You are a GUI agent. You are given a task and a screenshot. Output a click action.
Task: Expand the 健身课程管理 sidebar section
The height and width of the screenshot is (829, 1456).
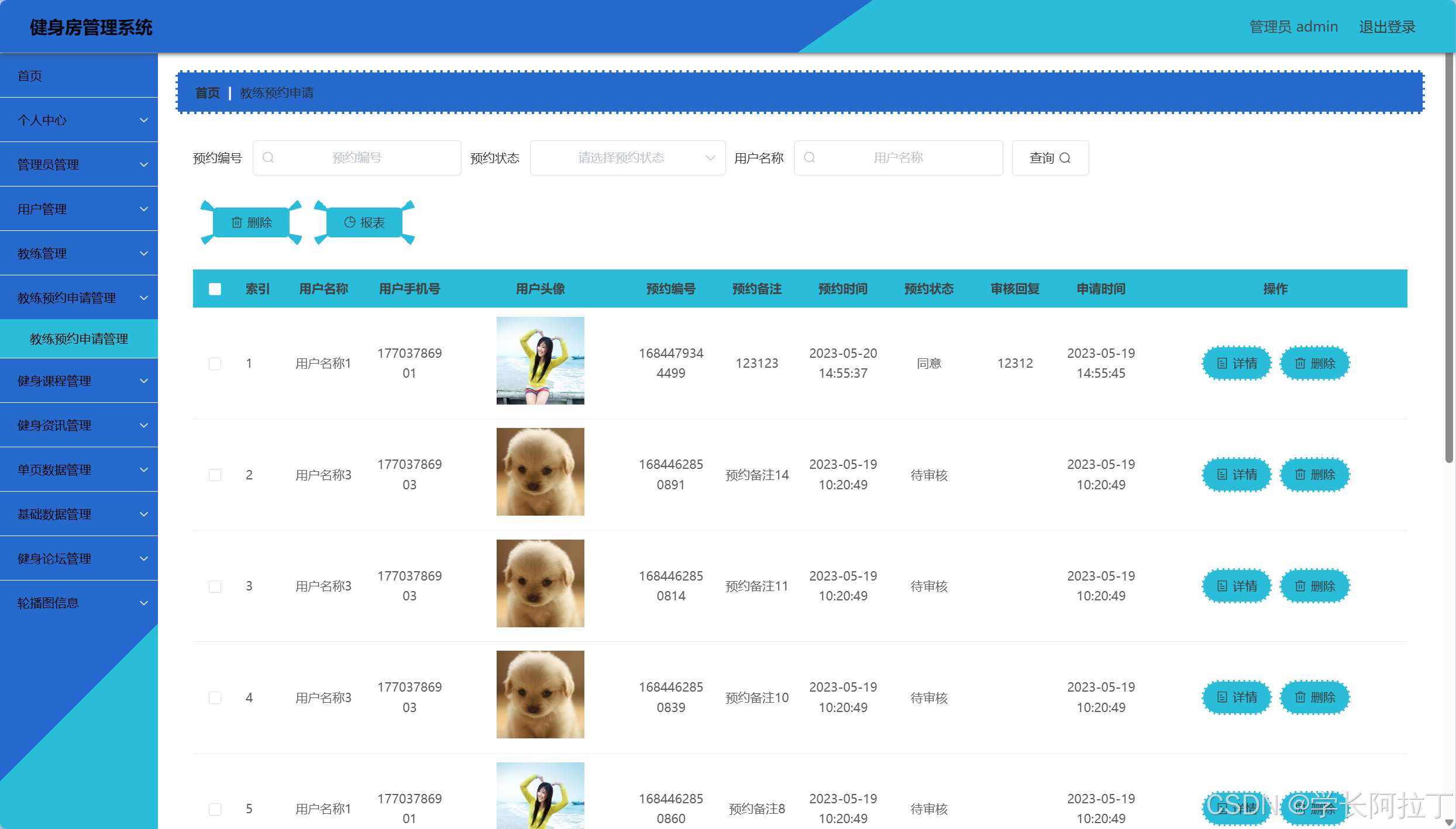click(x=79, y=381)
